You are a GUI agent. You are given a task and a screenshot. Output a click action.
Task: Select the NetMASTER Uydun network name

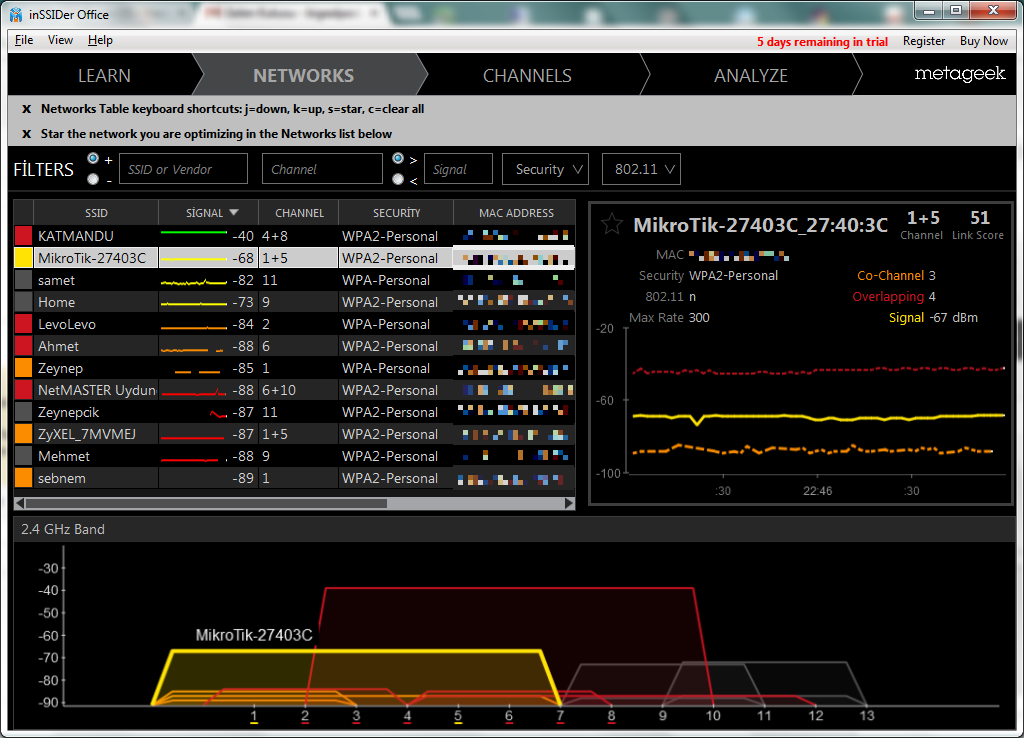pos(97,390)
